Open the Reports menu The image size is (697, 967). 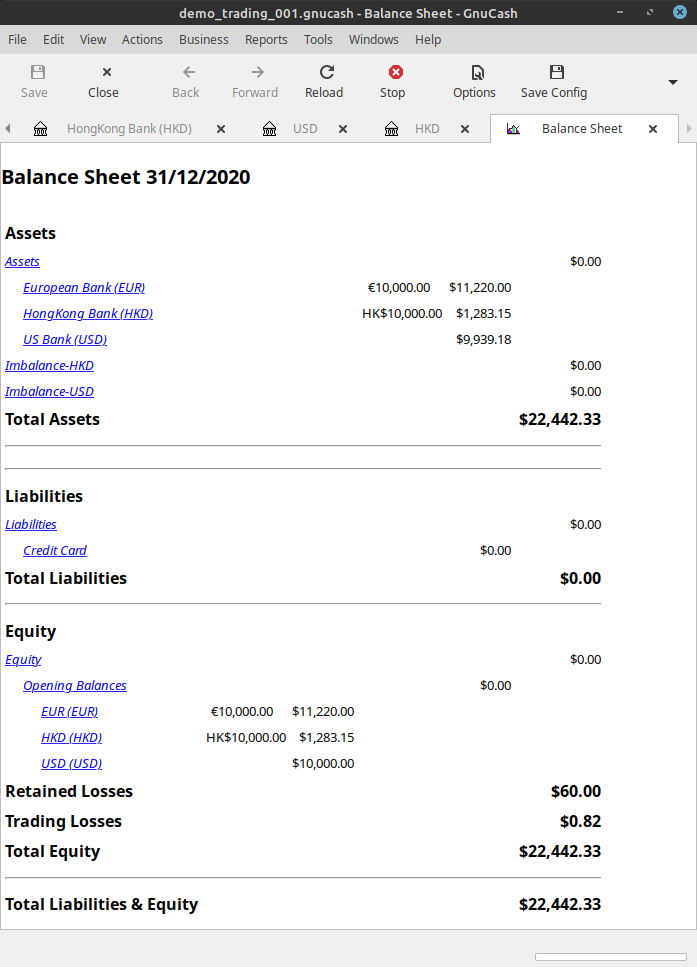click(266, 40)
